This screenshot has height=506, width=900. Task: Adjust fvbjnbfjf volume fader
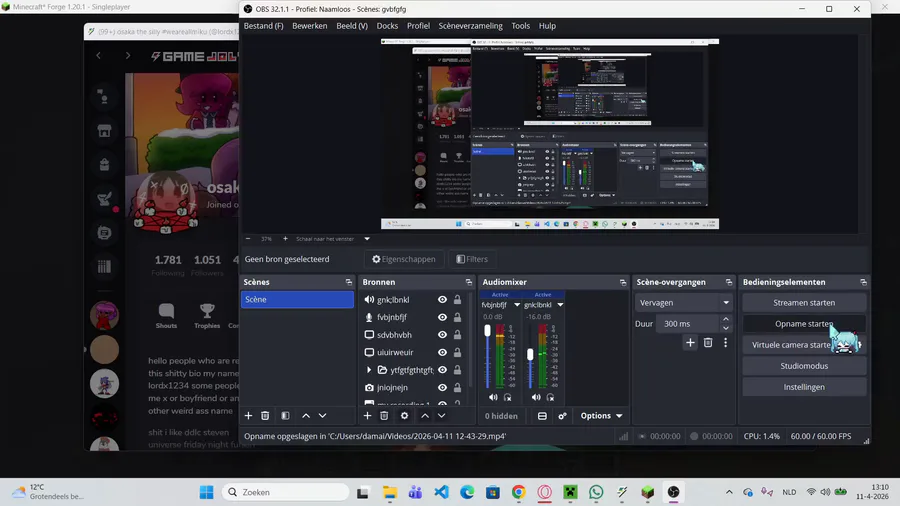click(x=487, y=330)
